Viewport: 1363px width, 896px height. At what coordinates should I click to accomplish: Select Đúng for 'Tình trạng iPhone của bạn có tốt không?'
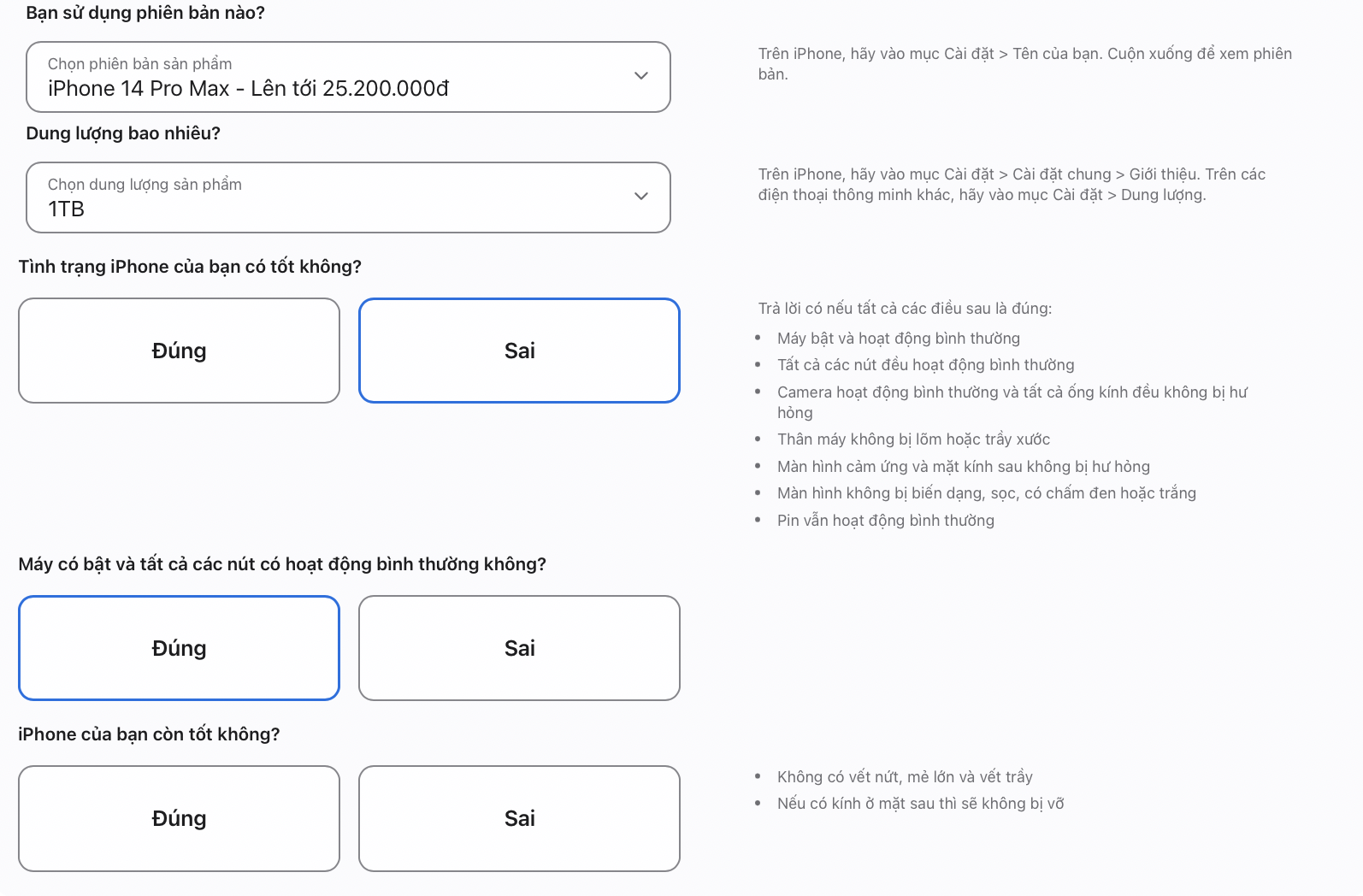179,351
